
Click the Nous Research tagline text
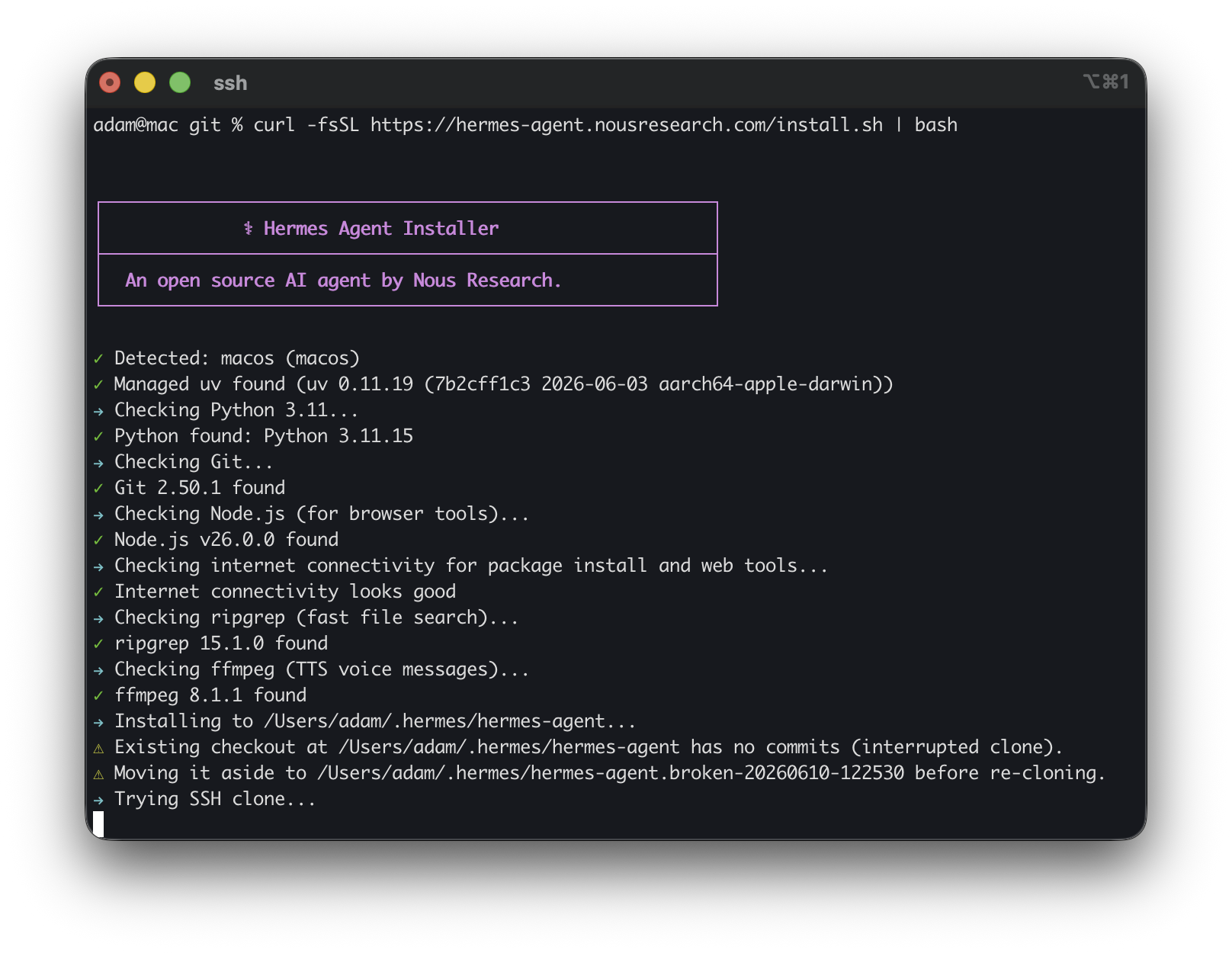[x=343, y=281]
